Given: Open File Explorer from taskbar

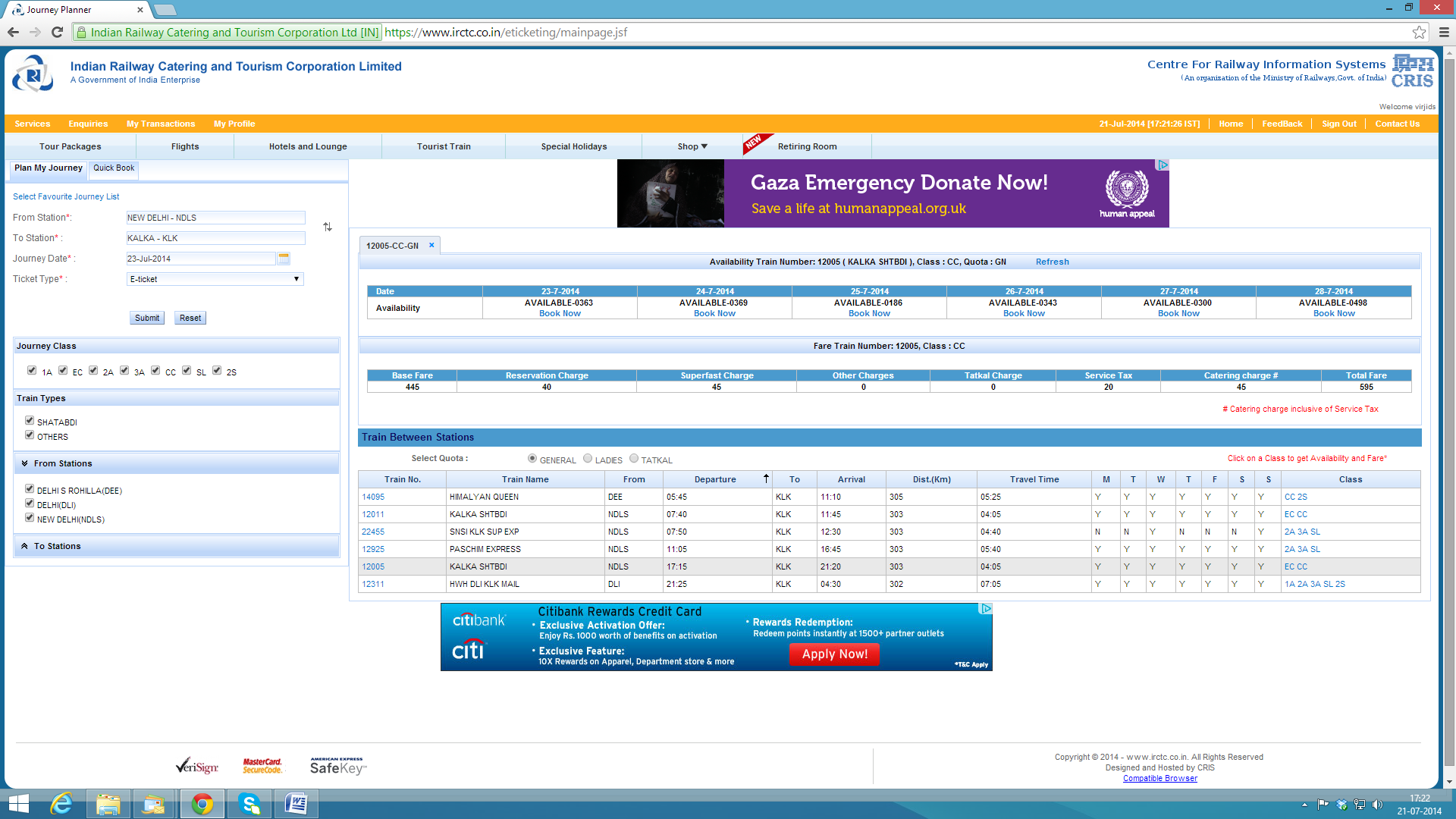Looking at the screenshot, I should click(x=108, y=804).
